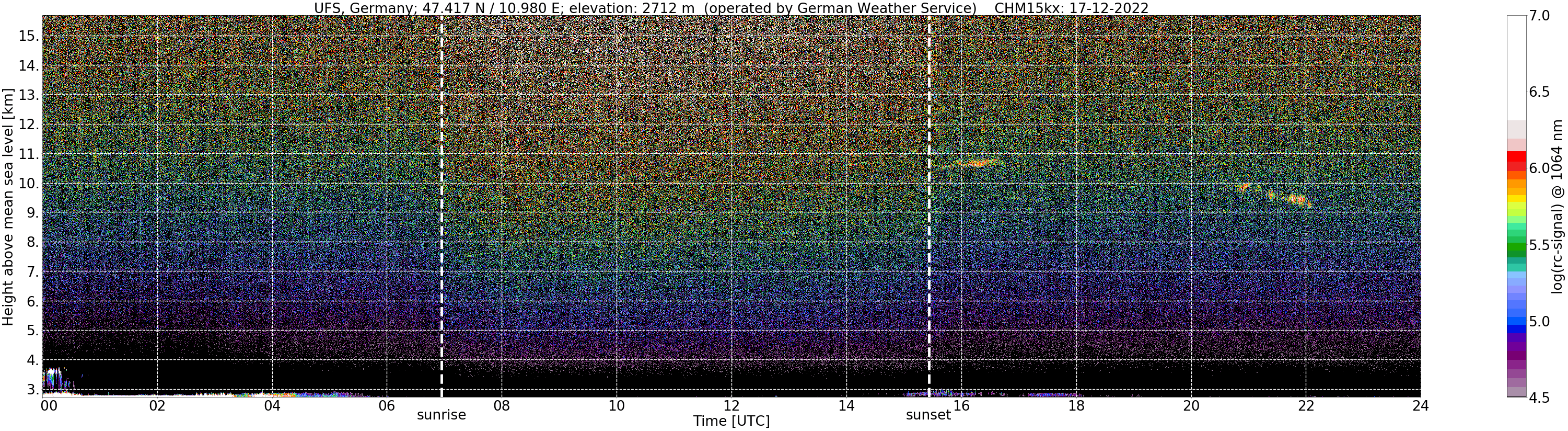
Task: Click the height tick label '12.'
Action: point(29,125)
